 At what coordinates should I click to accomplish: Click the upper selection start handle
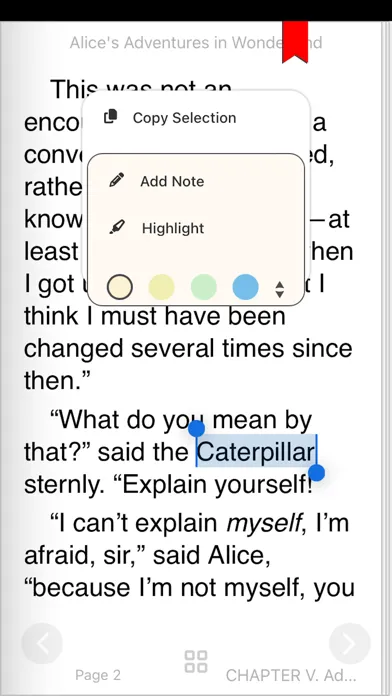pos(196,428)
